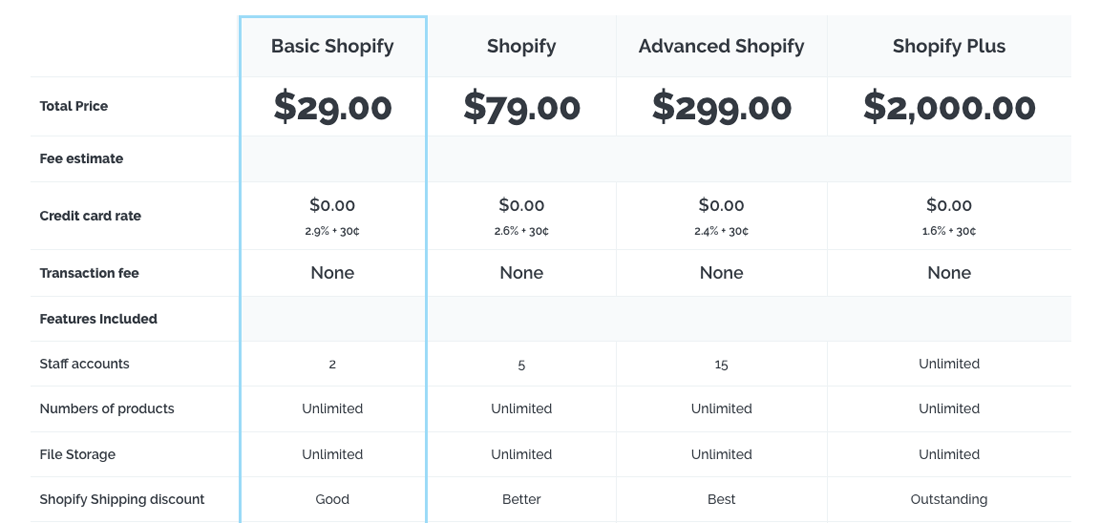Select the Basic Shopify plan header

coord(332,46)
